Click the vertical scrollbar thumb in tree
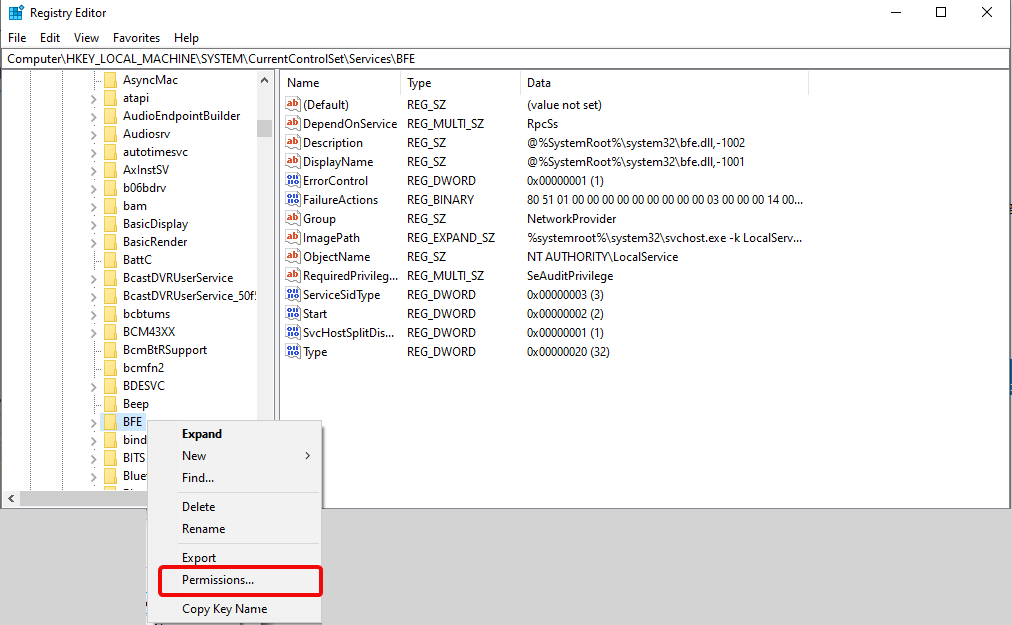1012x625 pixels. click(264, 128)
